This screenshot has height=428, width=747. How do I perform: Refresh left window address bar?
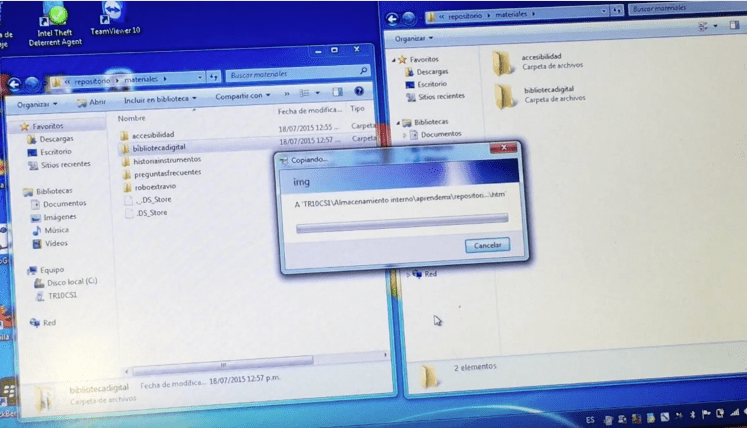tap(214, 76)
